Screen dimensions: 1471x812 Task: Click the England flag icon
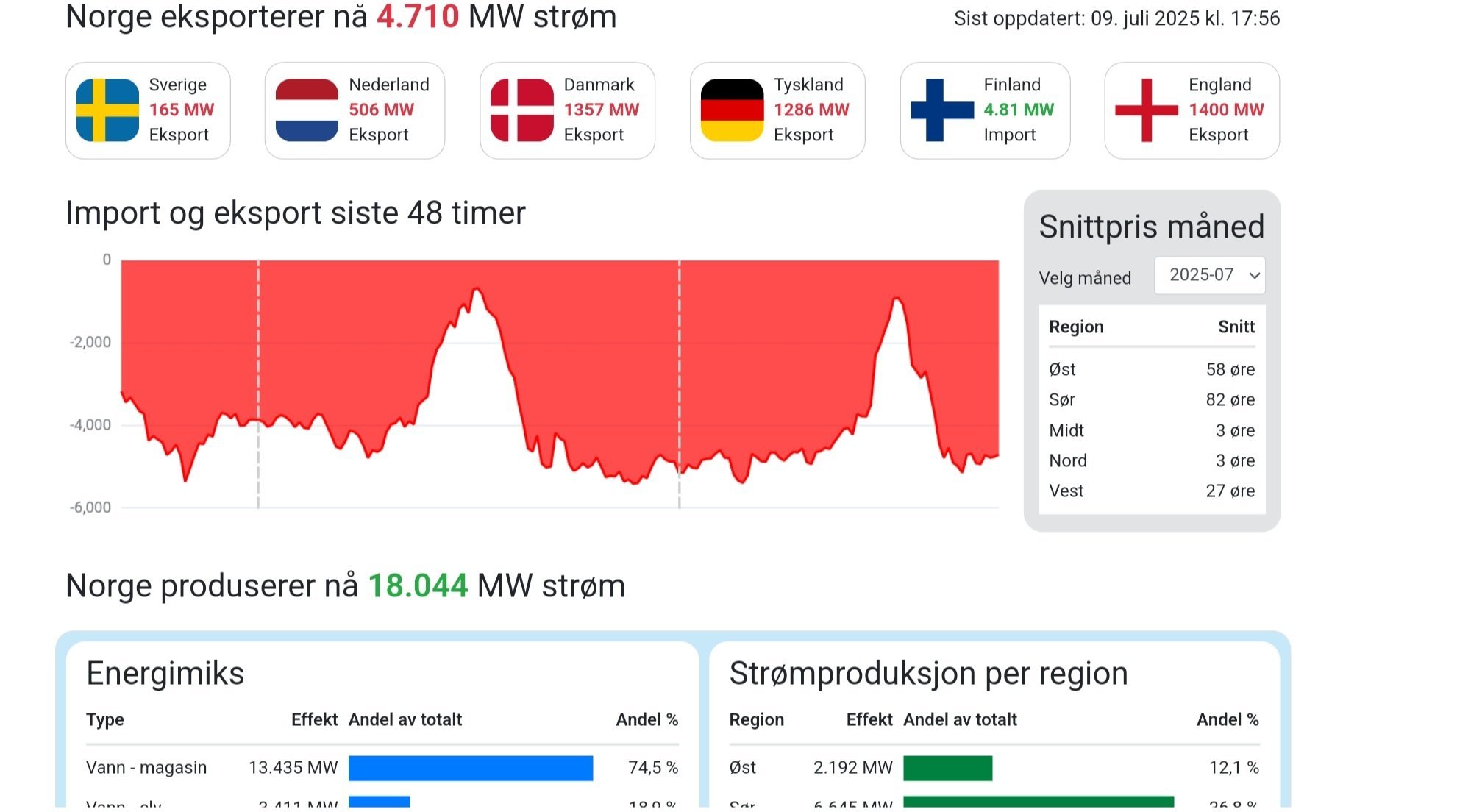tap(1147, 110)
